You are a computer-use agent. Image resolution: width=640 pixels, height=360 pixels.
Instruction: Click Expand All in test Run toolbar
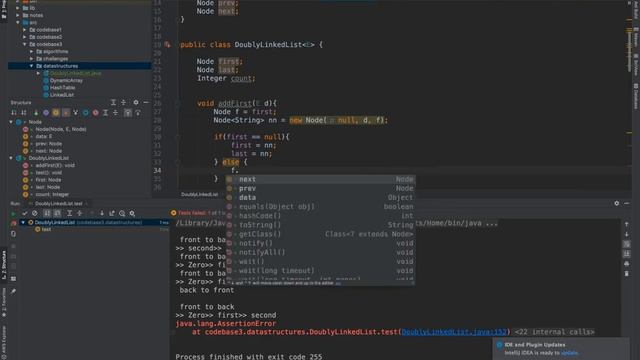[69, 213]
